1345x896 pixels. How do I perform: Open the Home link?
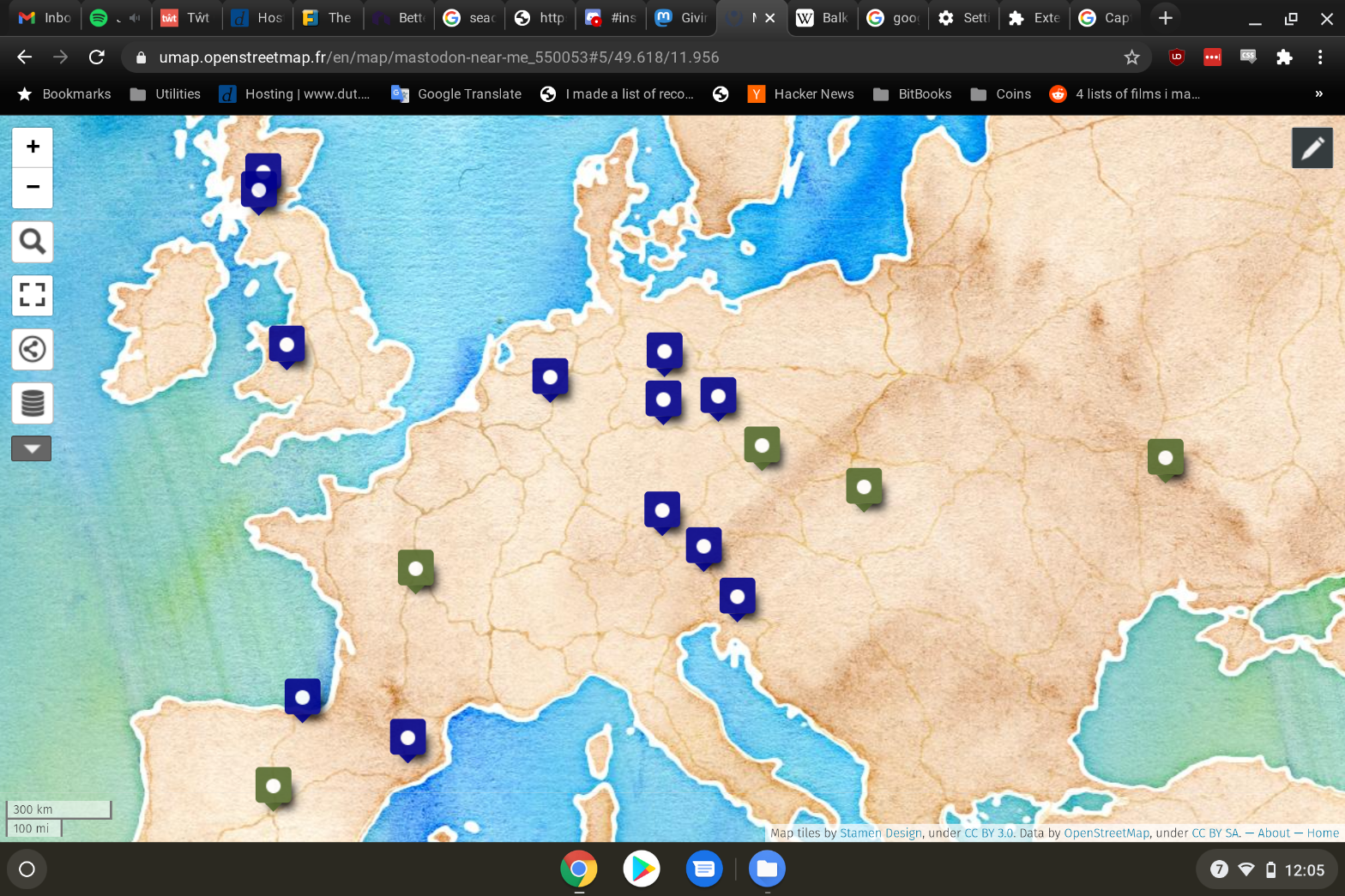pyautogui.click(x=1323, y=833)
